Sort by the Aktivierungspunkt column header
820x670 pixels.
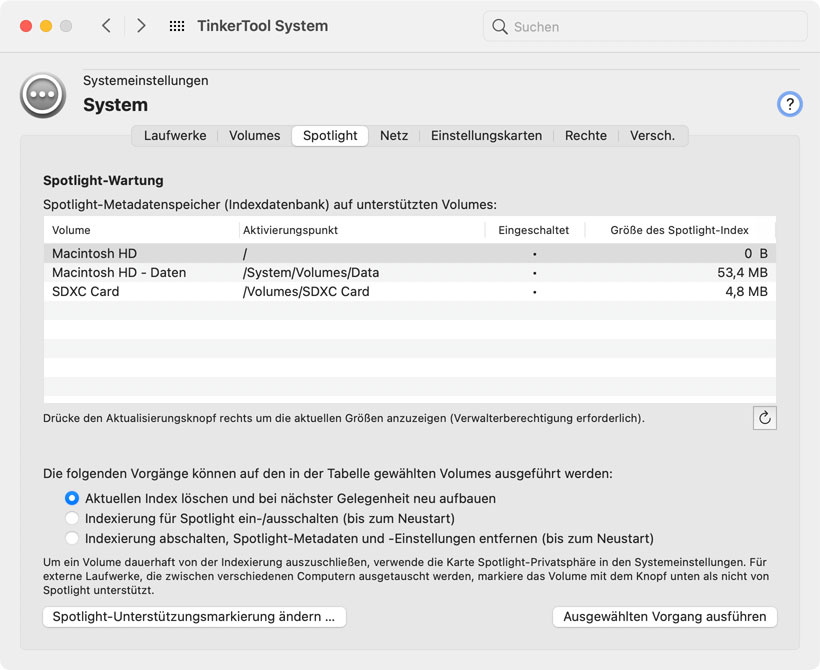click(362, 230)
